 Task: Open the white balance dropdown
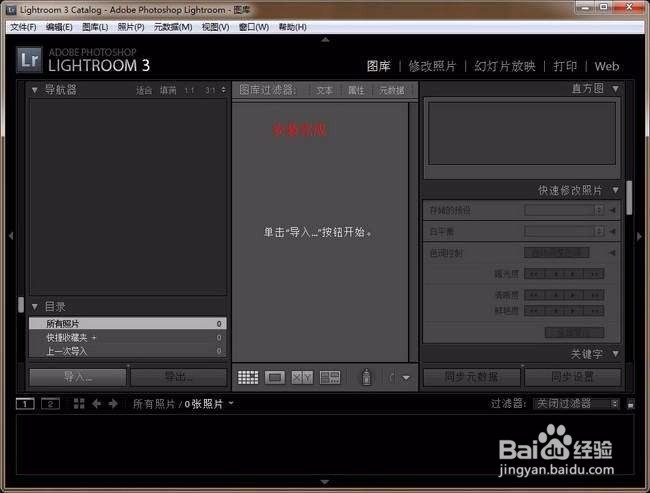pyautogui.click(x=564, y=231)
